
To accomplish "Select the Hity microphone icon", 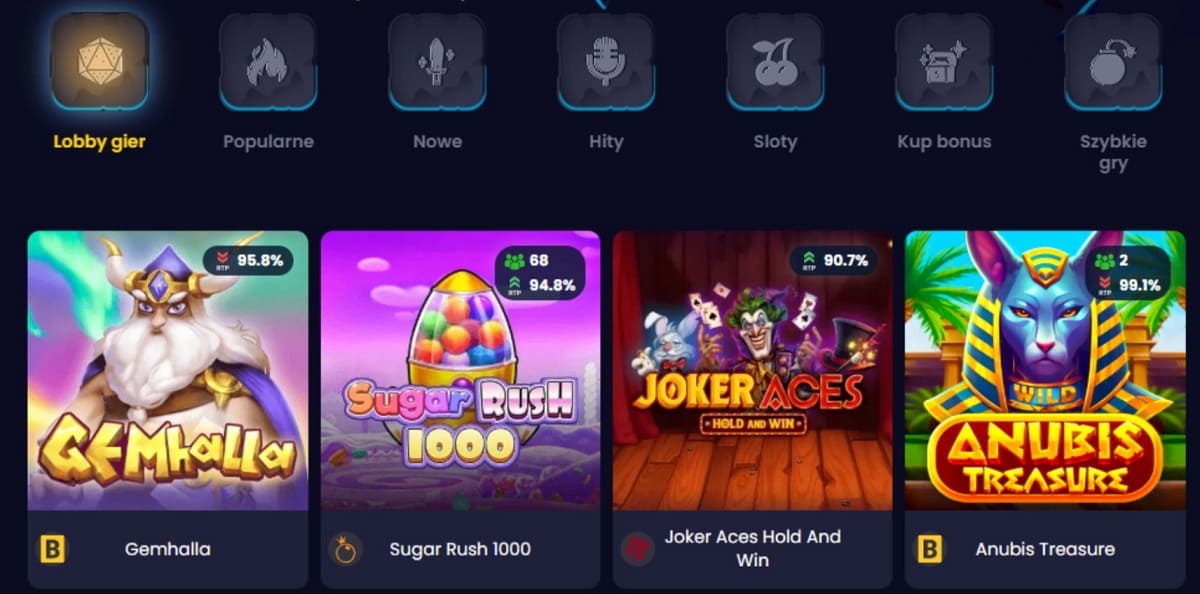I will (x=606, y=60).
